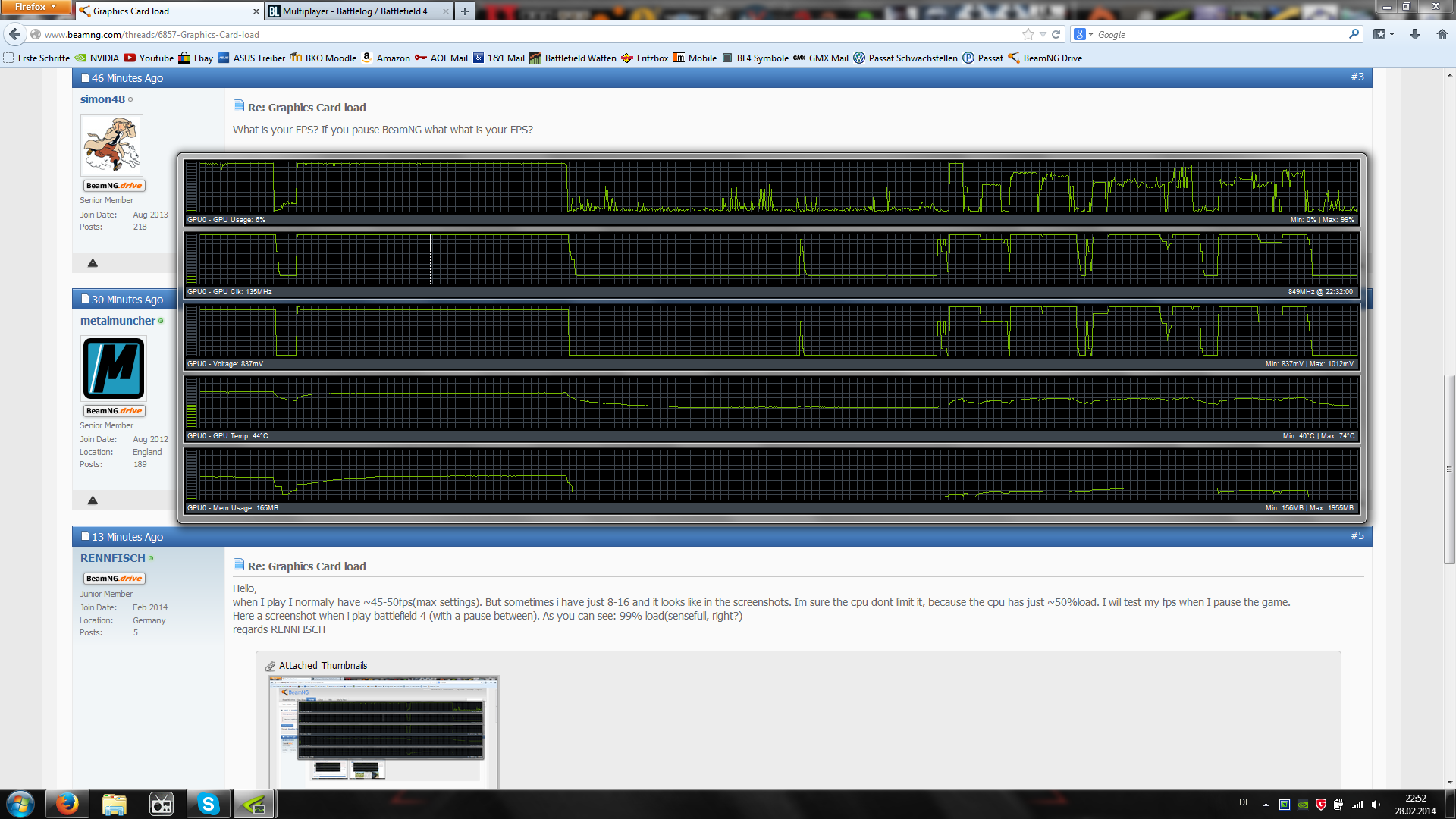Open URL history dropdown arrow

coord(1043,35)
